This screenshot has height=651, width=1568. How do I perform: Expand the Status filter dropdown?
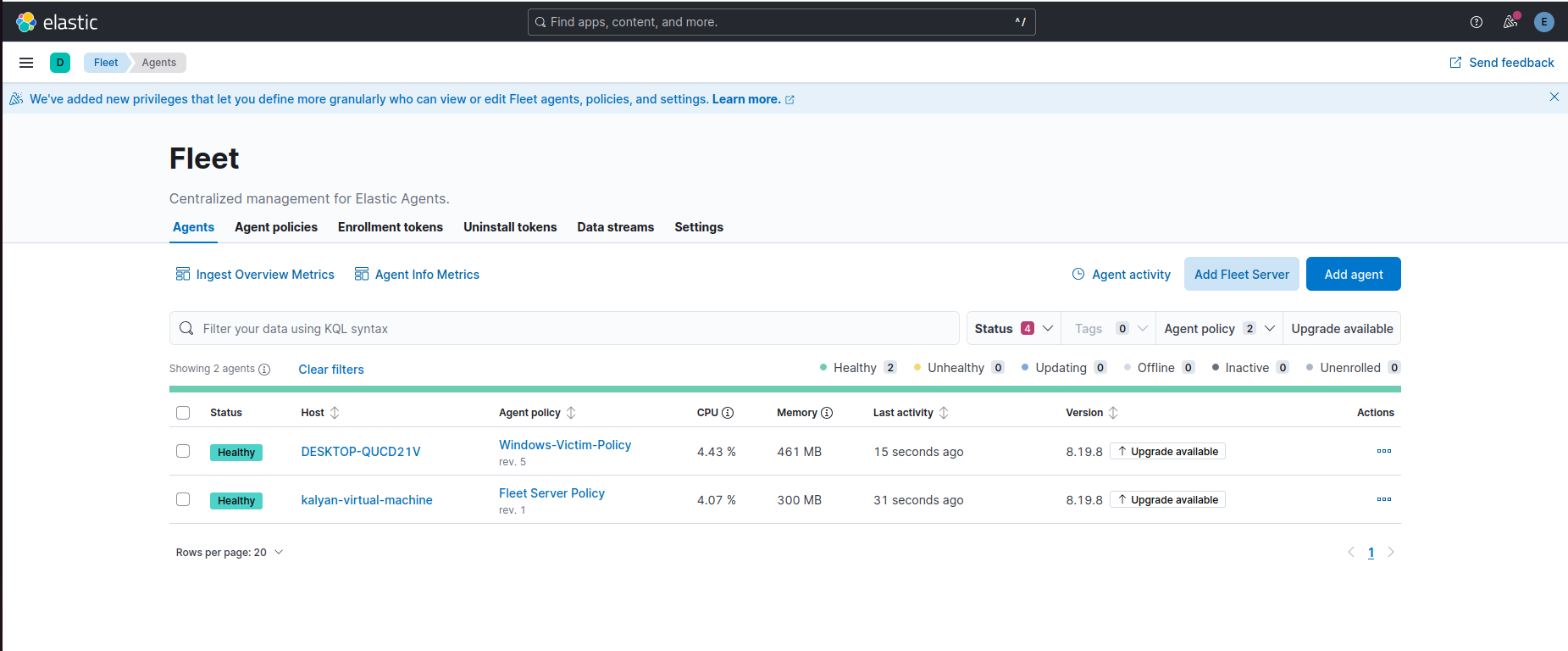[x=1013, y=329]
